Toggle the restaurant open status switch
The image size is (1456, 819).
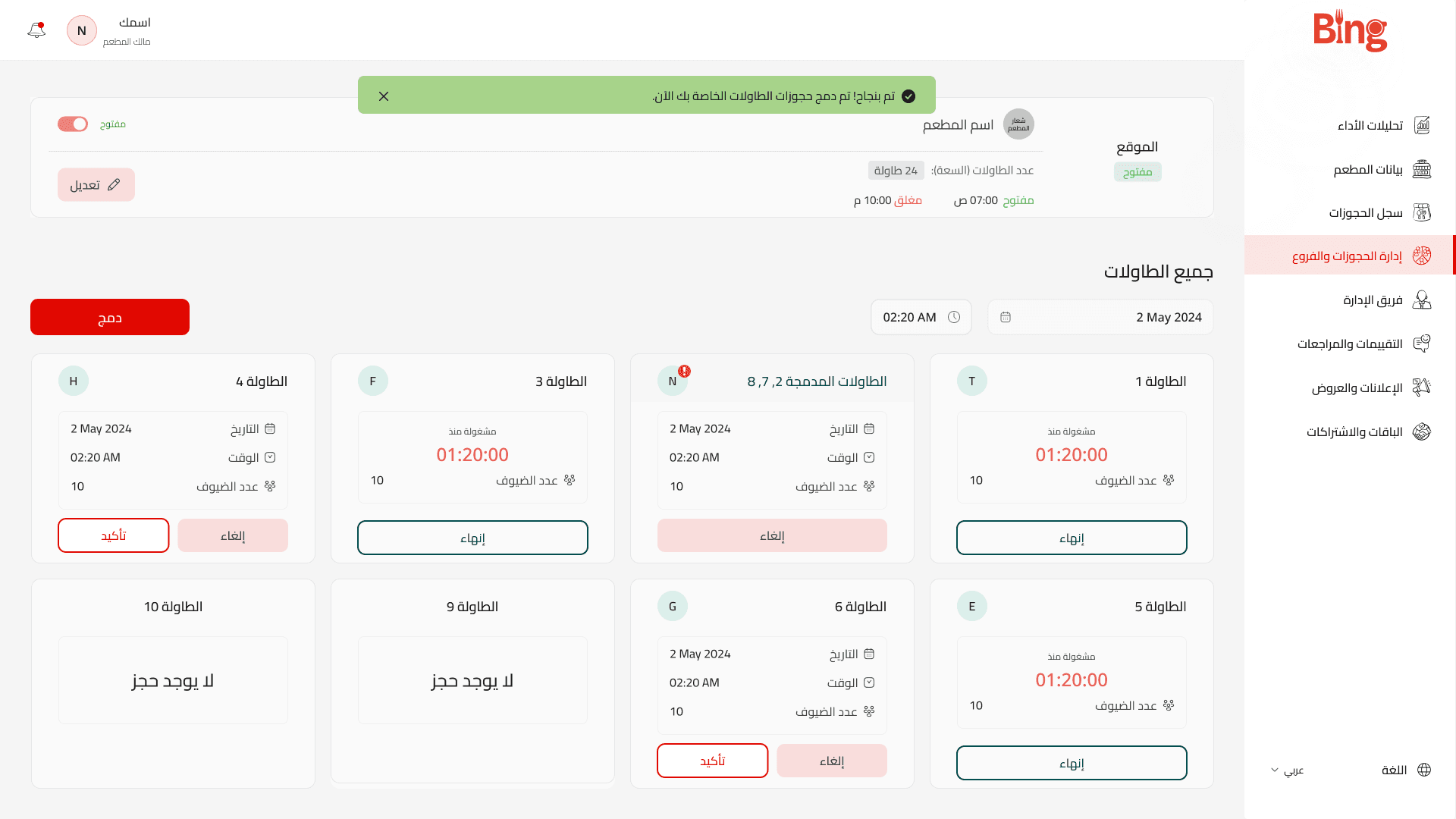[x=73, y=124]
